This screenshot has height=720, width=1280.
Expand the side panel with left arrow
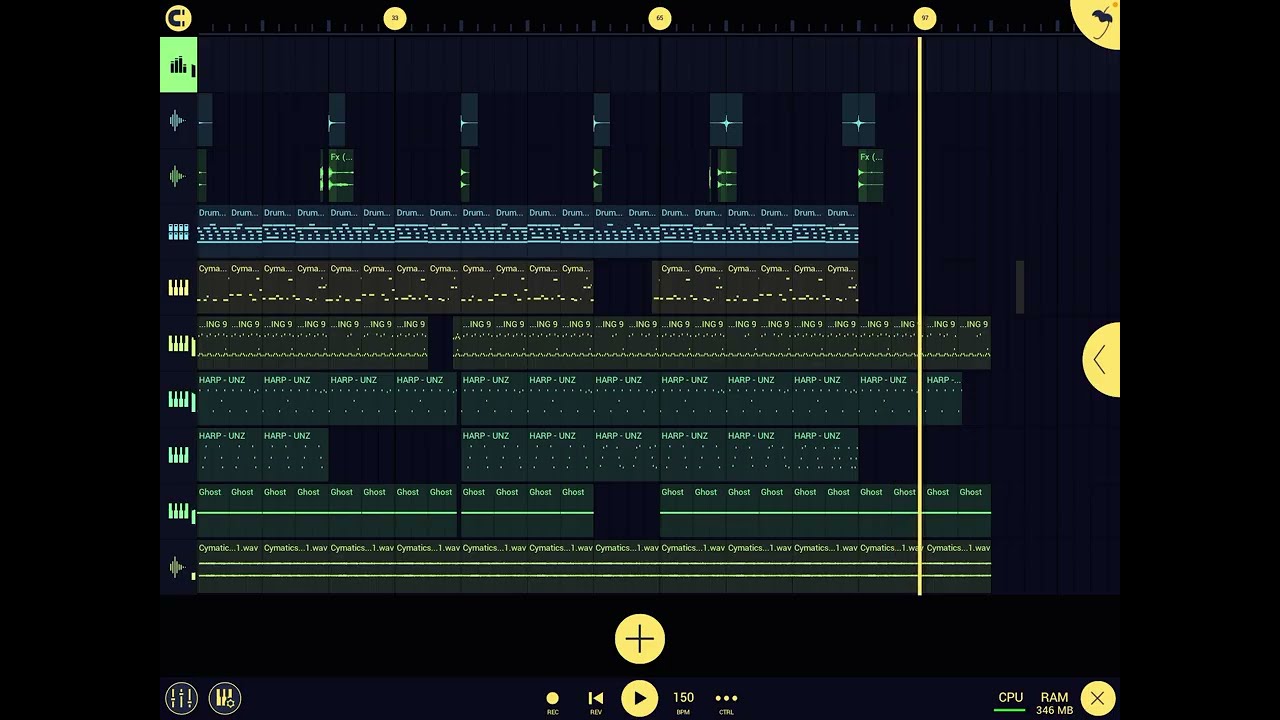(x=1100, y=360)
